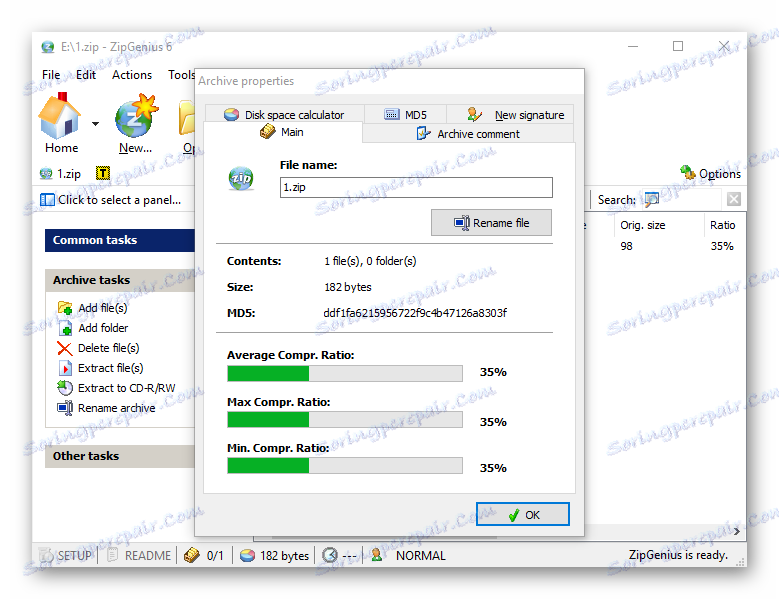Click the New archive toolbar icon
The height and width of the screenshot is (599, 779).
coord(136,115)
